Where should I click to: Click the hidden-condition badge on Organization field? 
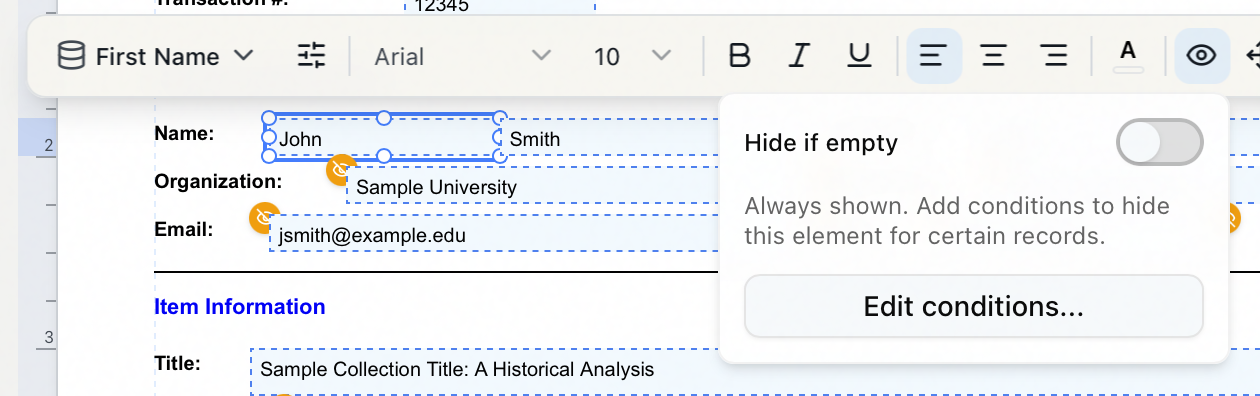click(x=340, y=170)
